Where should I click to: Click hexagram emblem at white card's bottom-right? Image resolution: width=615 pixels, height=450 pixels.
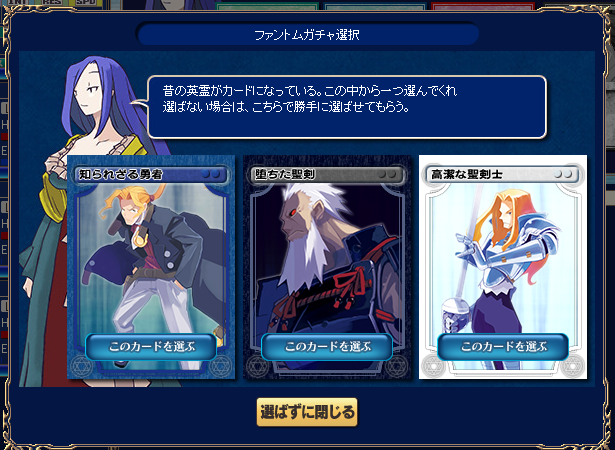coord(572,366)
